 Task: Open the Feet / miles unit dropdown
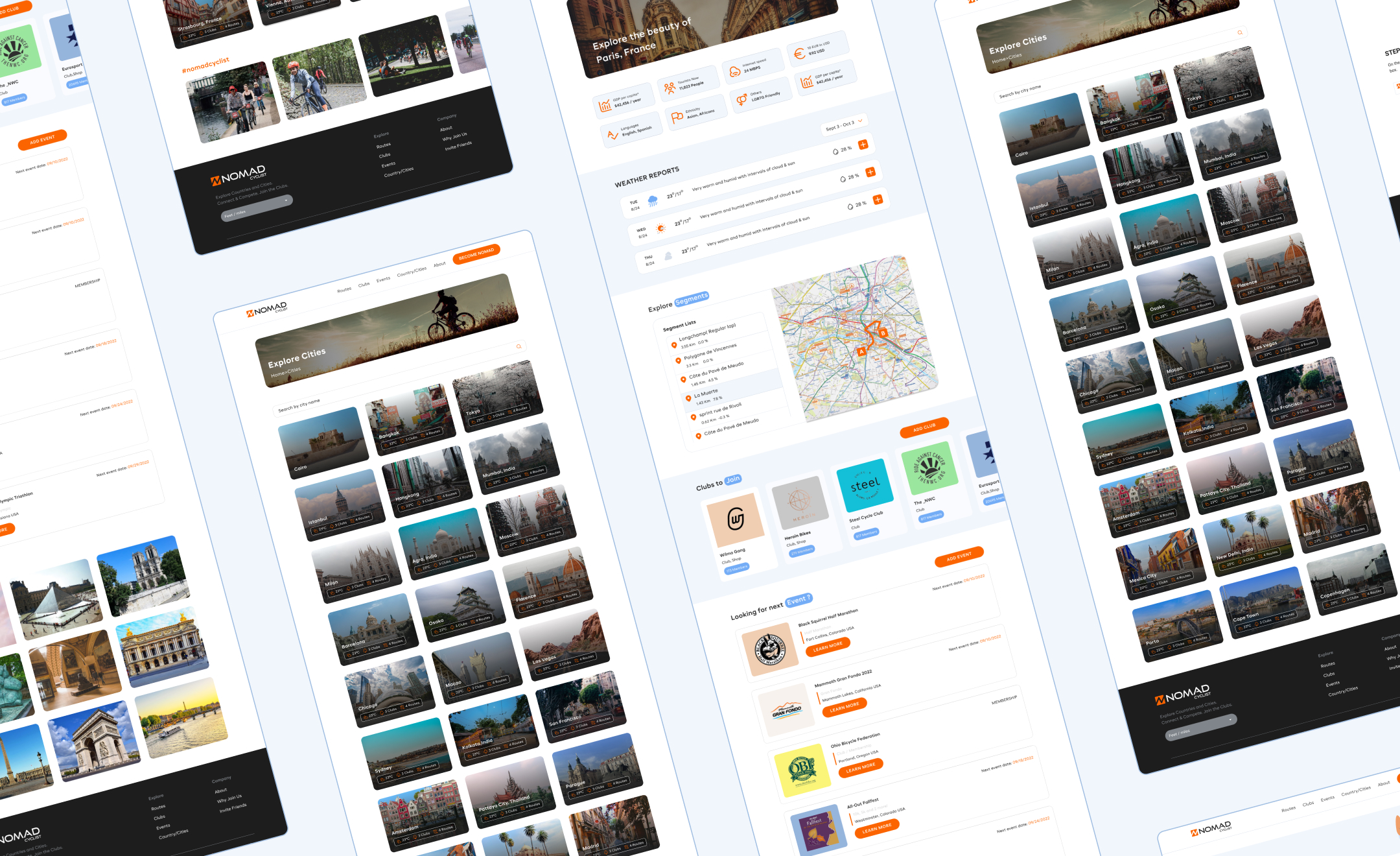coord(257,208)
